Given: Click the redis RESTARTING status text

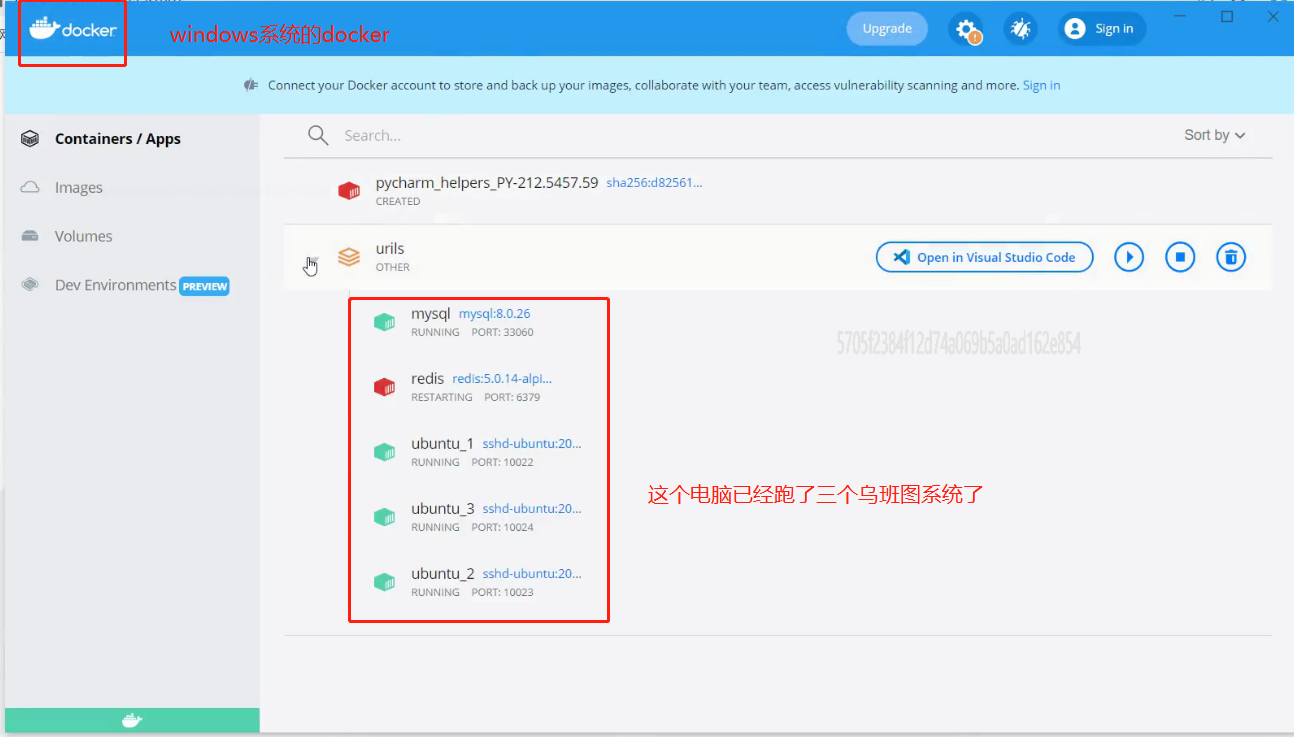Looking at the screenshot, I should click(442, 397).
